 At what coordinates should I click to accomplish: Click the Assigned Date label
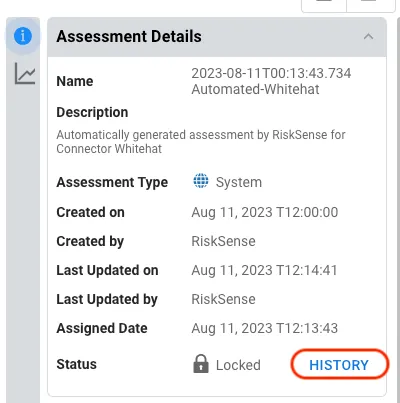(x=102, y=329)
